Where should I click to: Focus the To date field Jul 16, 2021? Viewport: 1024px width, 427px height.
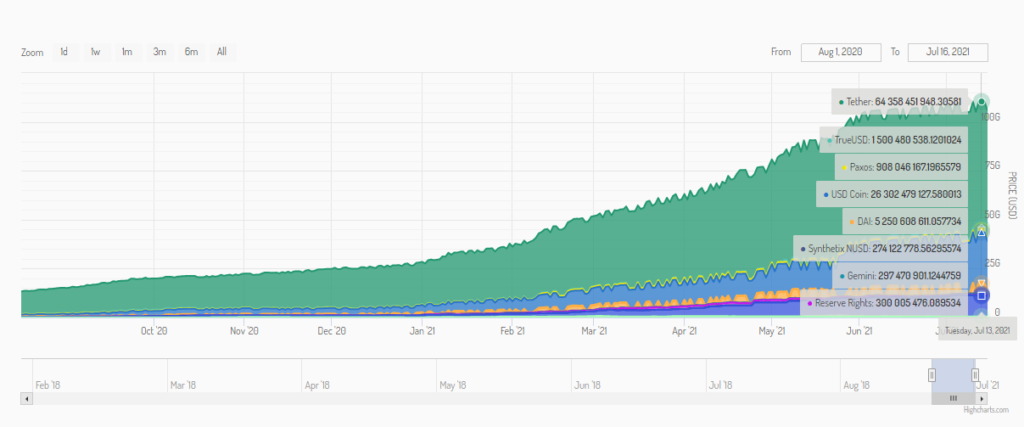click(948, 52)
